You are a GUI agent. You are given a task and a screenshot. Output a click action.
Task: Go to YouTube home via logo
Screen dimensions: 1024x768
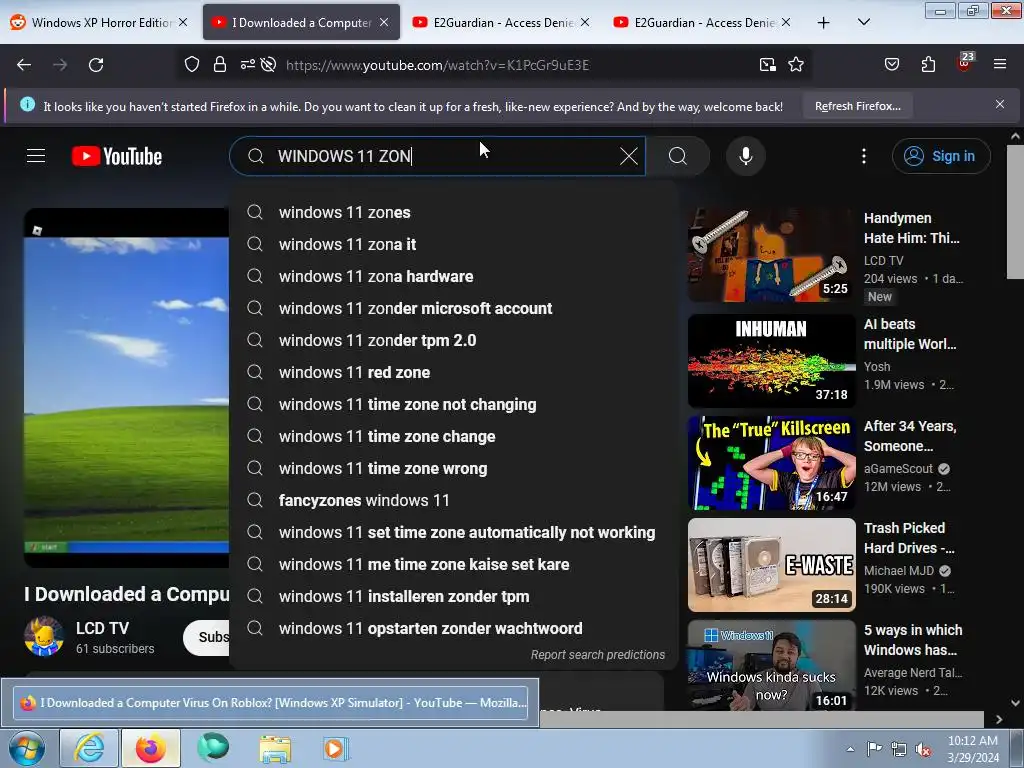point(117,156)
